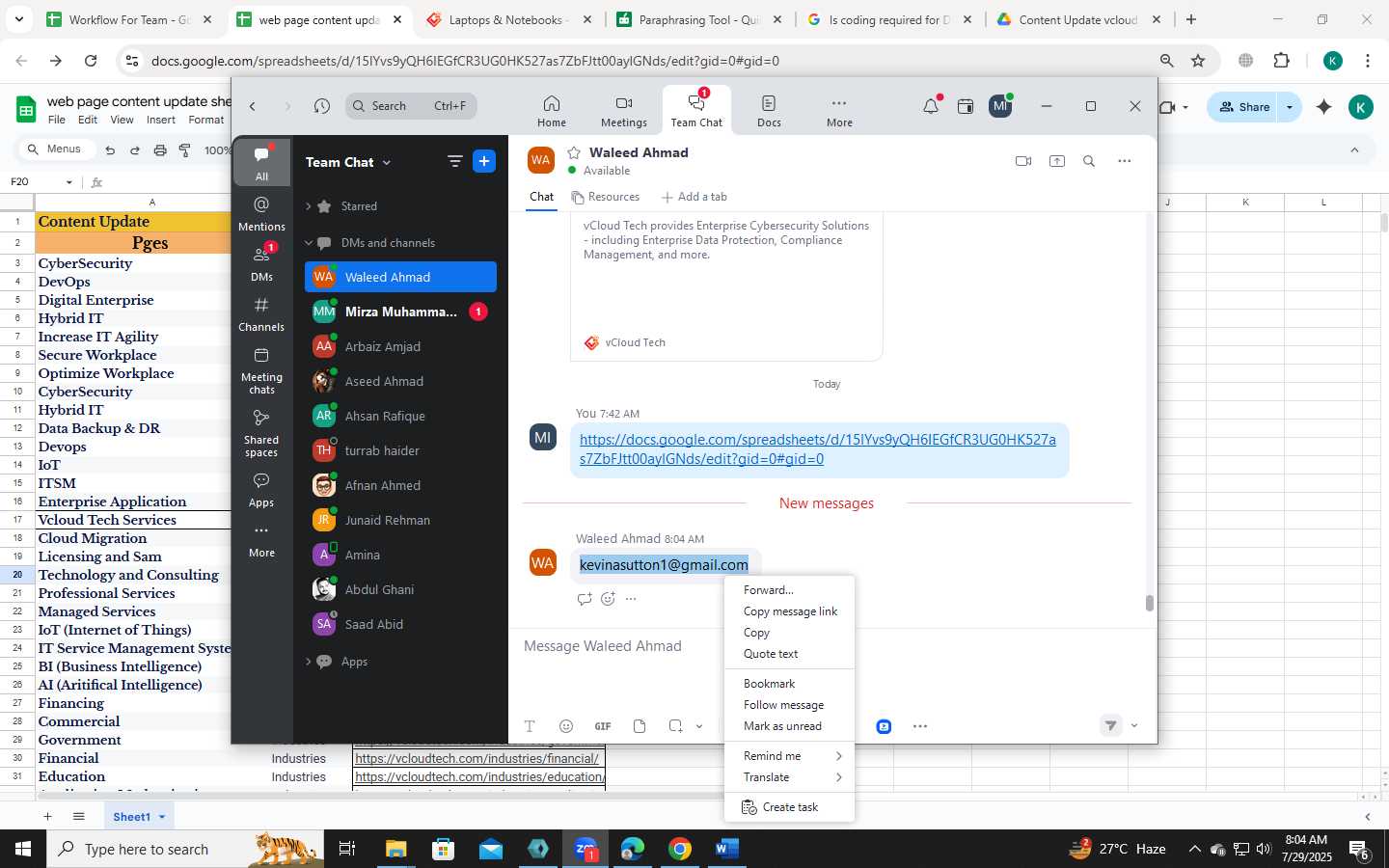Search within the Waleed Ahmad chat

click(x=1089, y=161)
